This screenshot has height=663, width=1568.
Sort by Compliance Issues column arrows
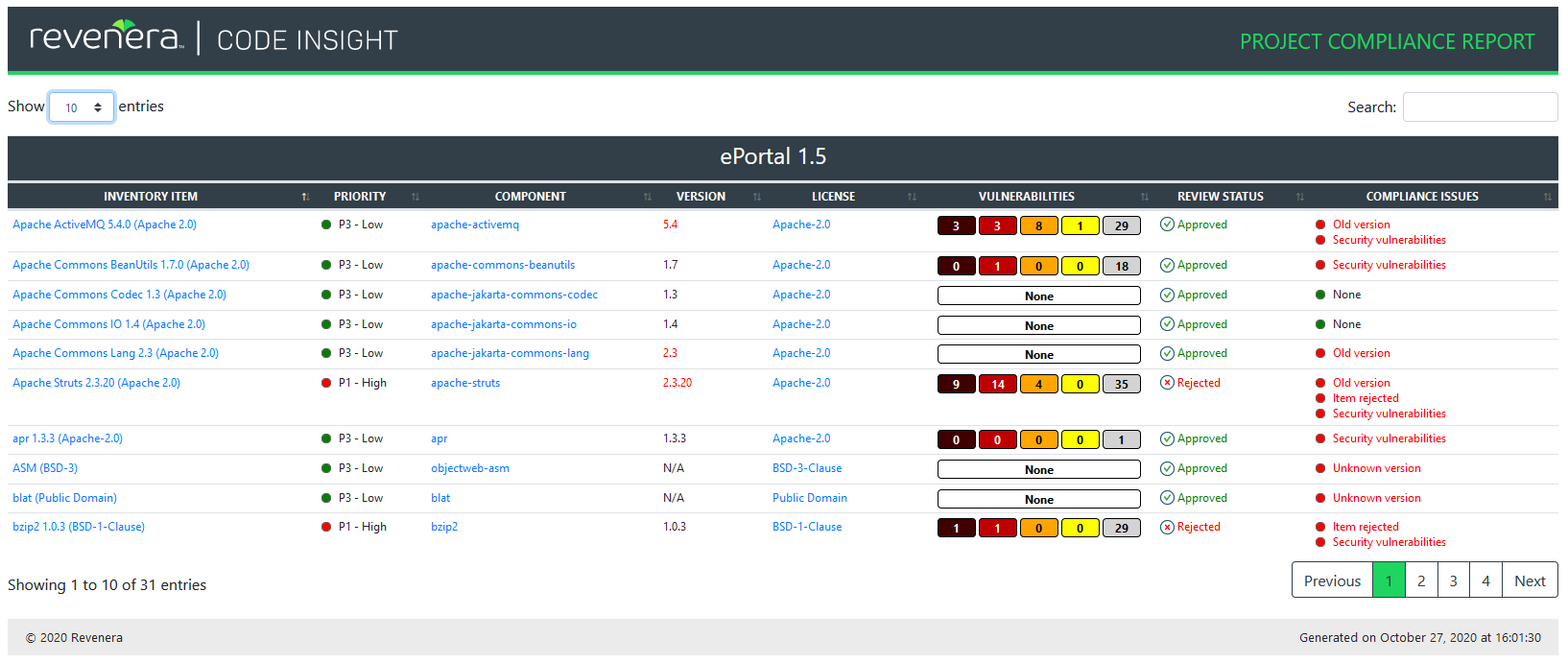tap(1548, 197)
